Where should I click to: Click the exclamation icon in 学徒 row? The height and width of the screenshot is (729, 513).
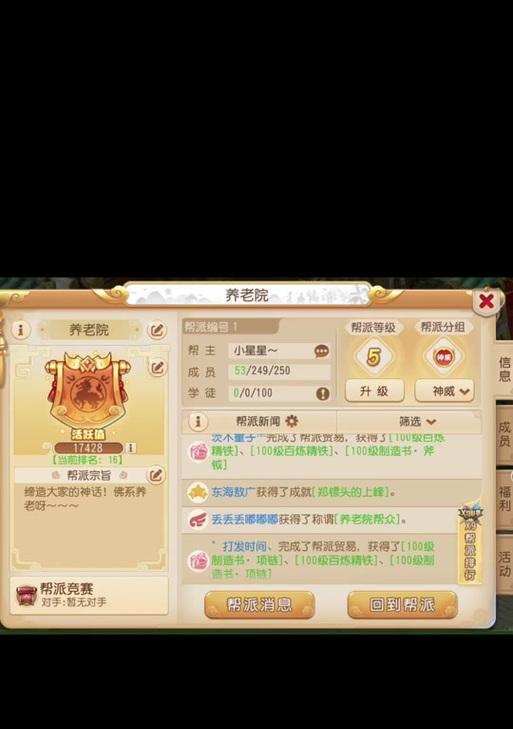[x=322, y=393]
